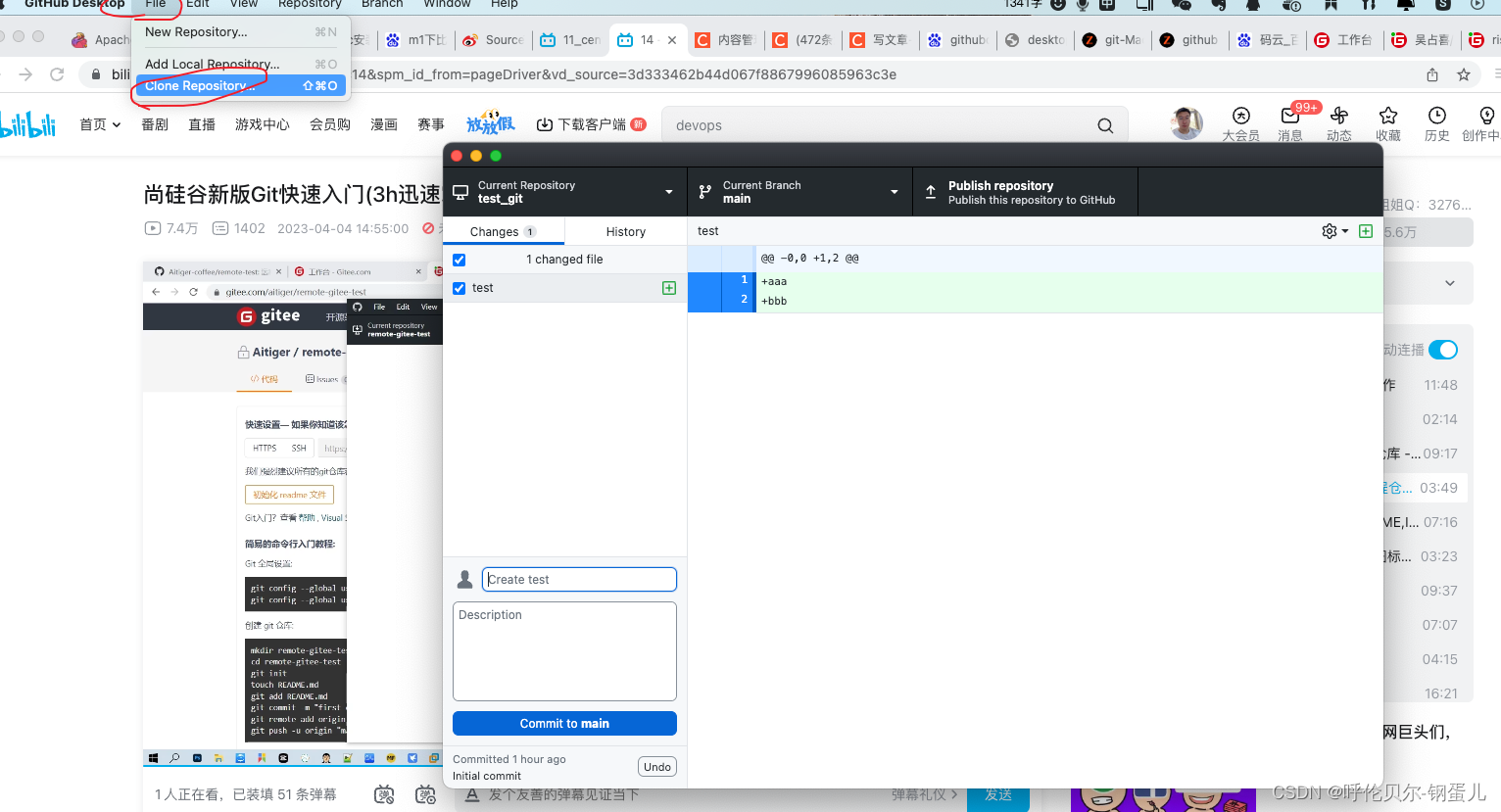The image size is (1501, 812).
Task: Click the added-file status icon beside test
Action: (669, 288)
